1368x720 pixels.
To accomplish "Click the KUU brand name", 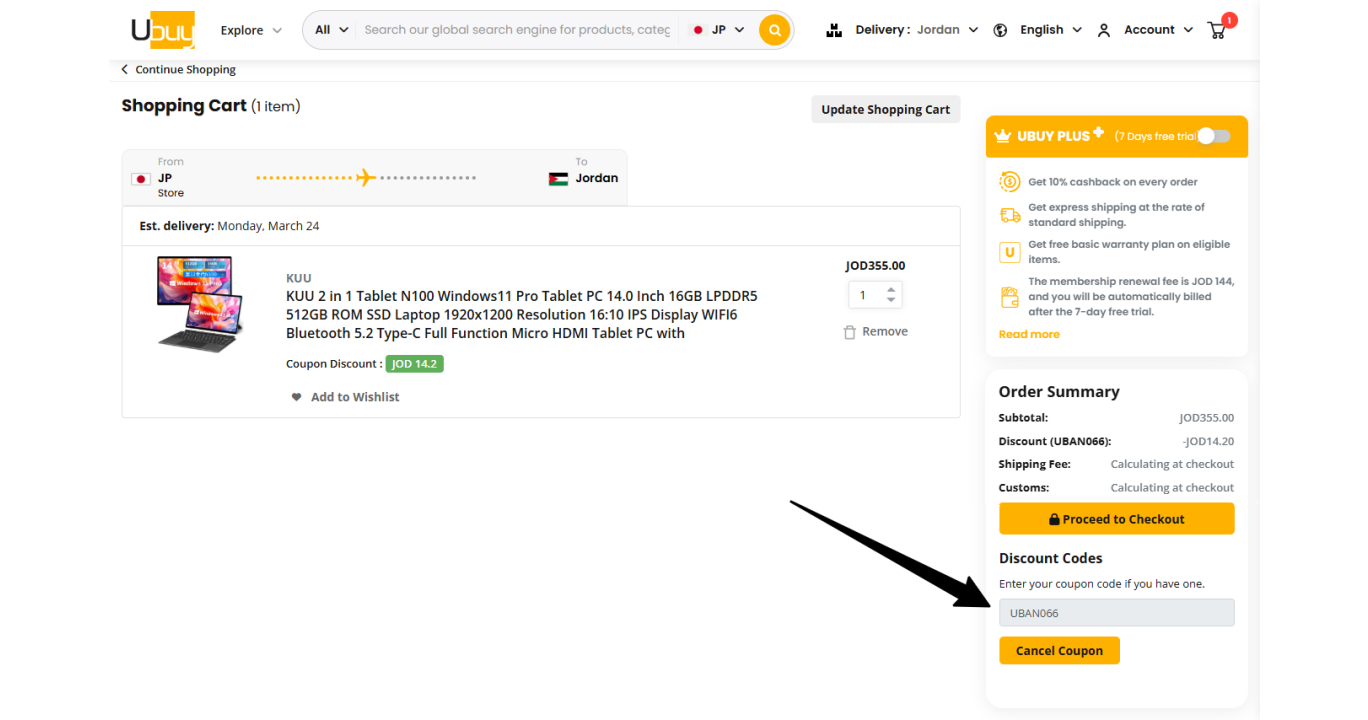I will 299,278.
